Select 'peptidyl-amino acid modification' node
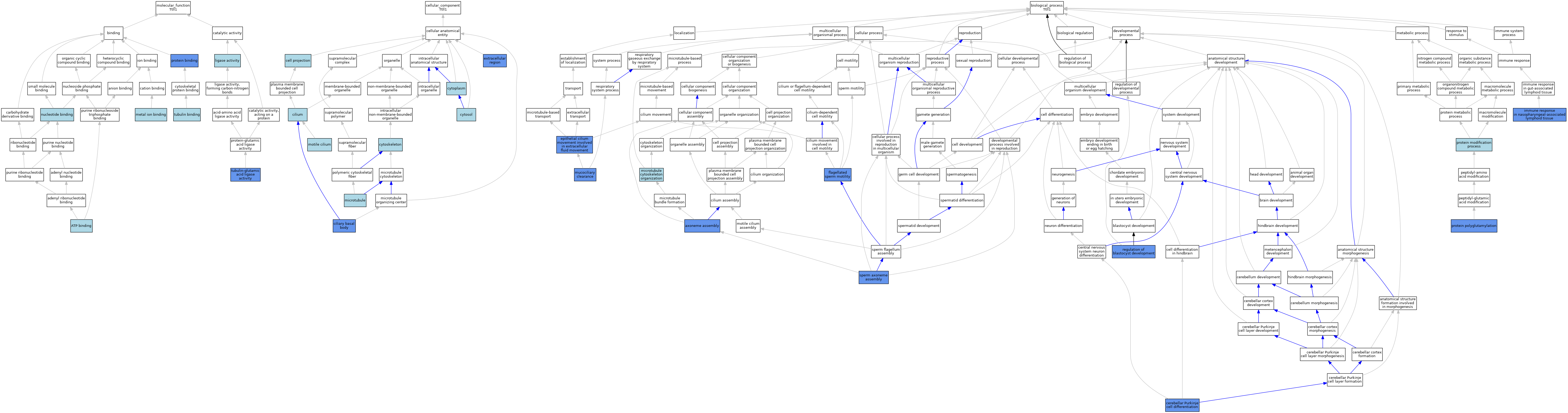1568x413 pixels. click(1474, 175)
